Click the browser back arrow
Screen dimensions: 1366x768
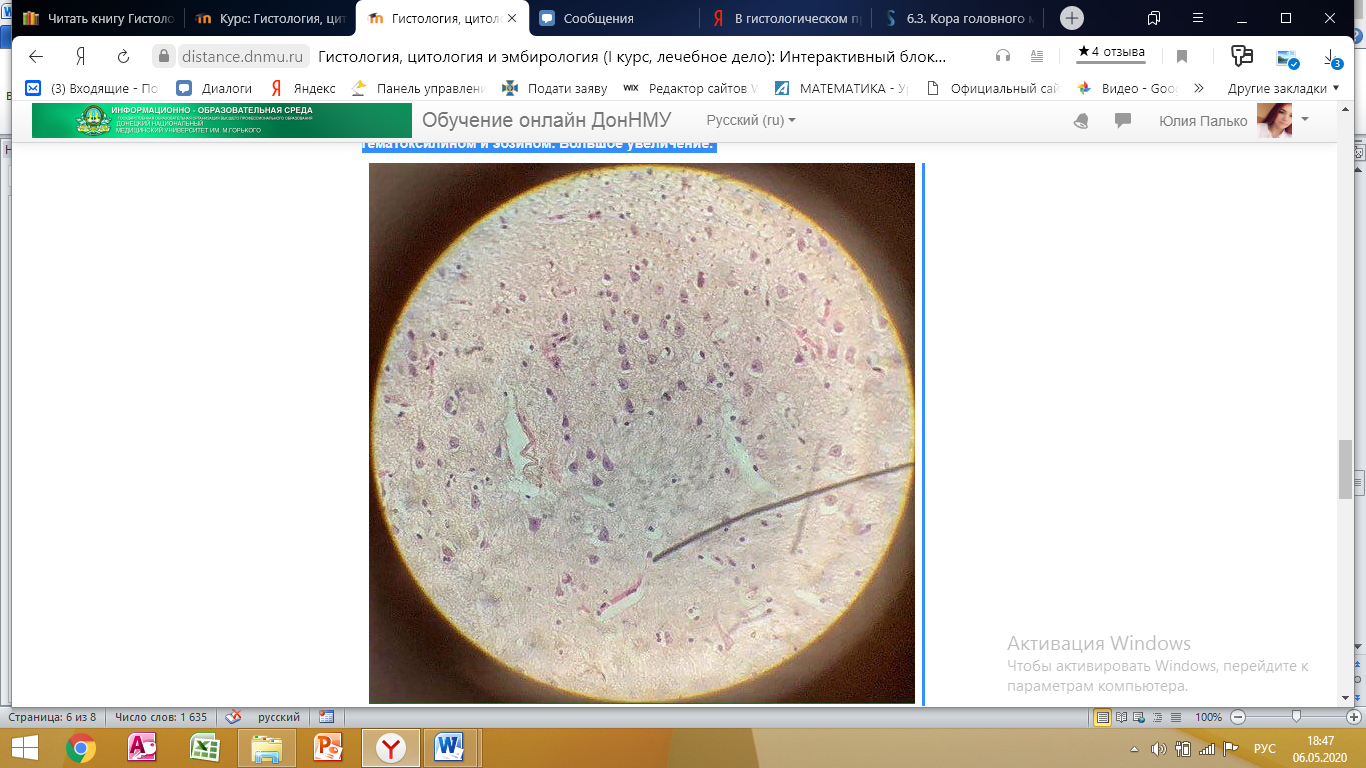(x=36, y=56)
